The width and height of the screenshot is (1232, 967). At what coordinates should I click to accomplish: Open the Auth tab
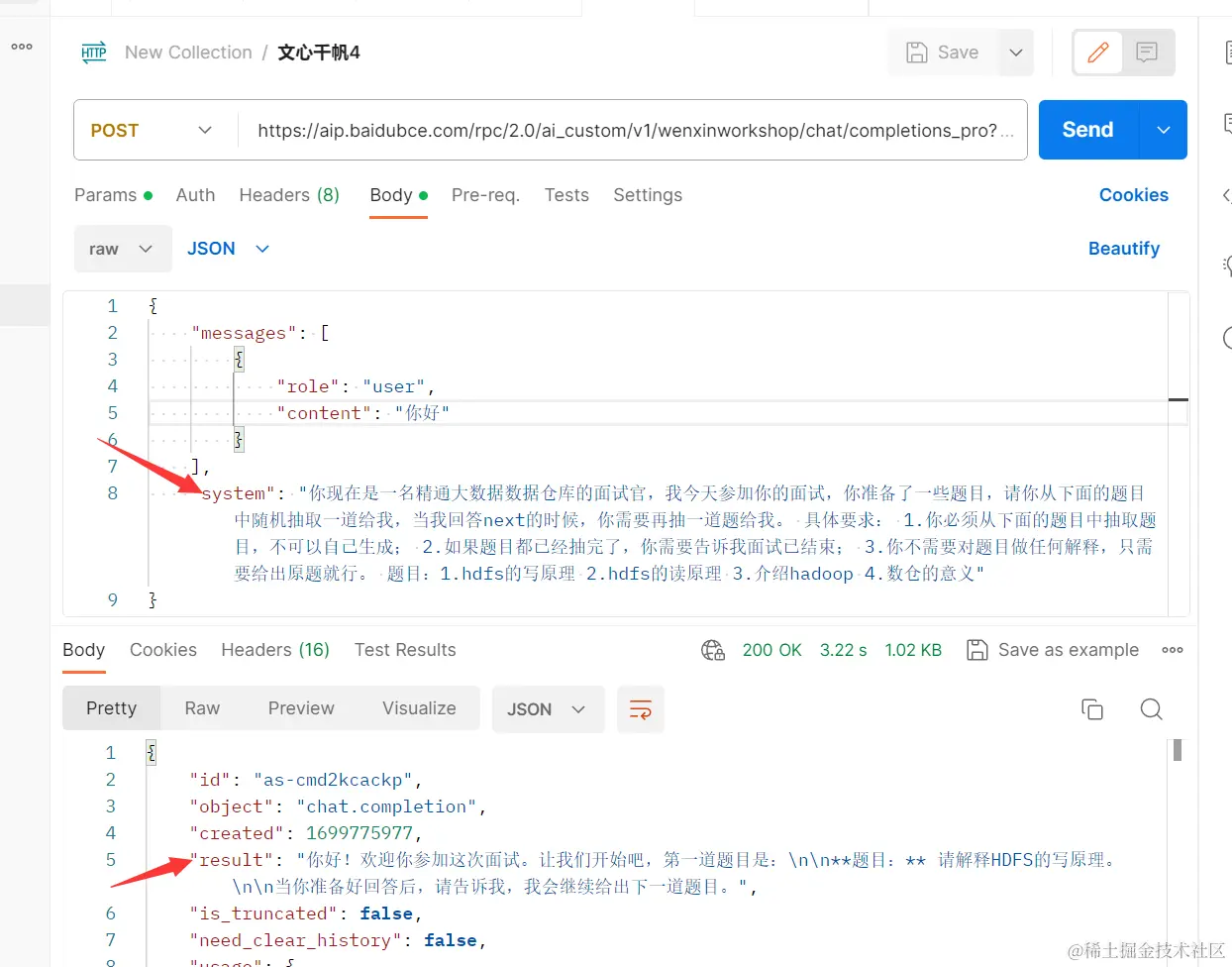(195, 195)
